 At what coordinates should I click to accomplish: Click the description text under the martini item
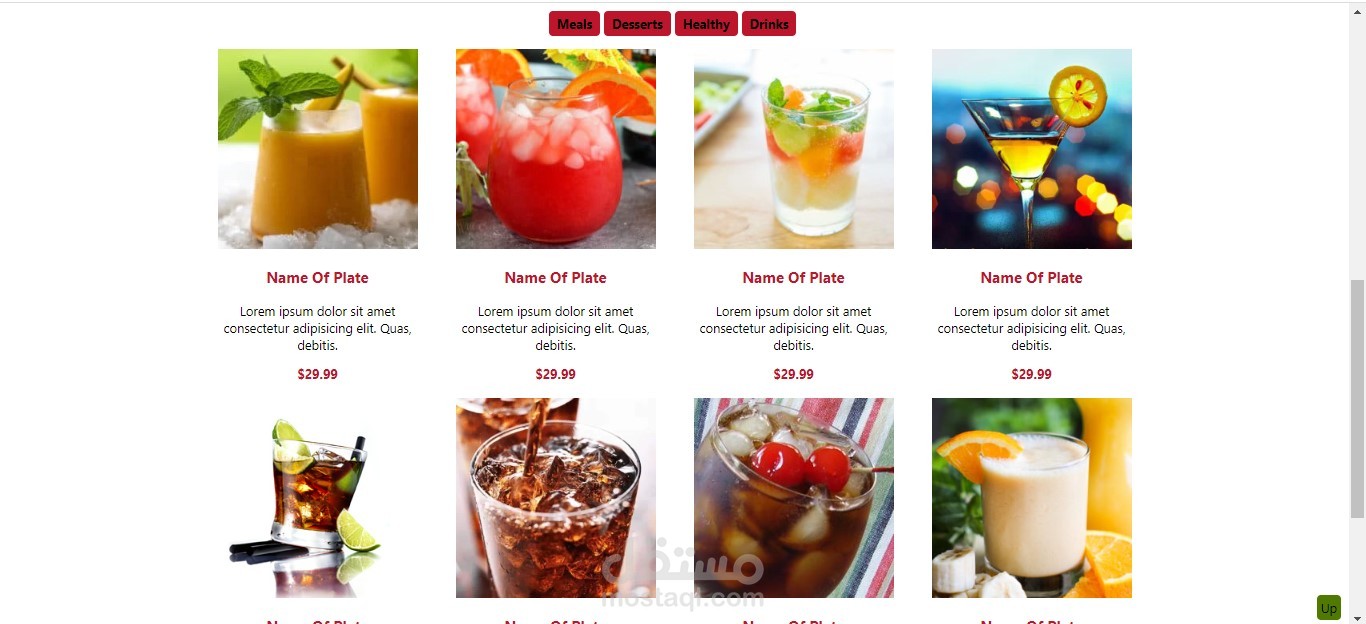tap(1032, 328)
